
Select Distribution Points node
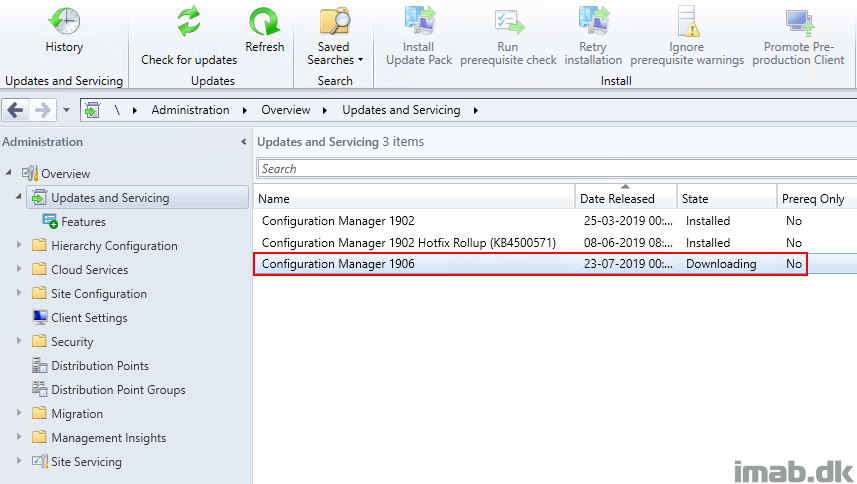pyautogui.click(x=100, y=366)
